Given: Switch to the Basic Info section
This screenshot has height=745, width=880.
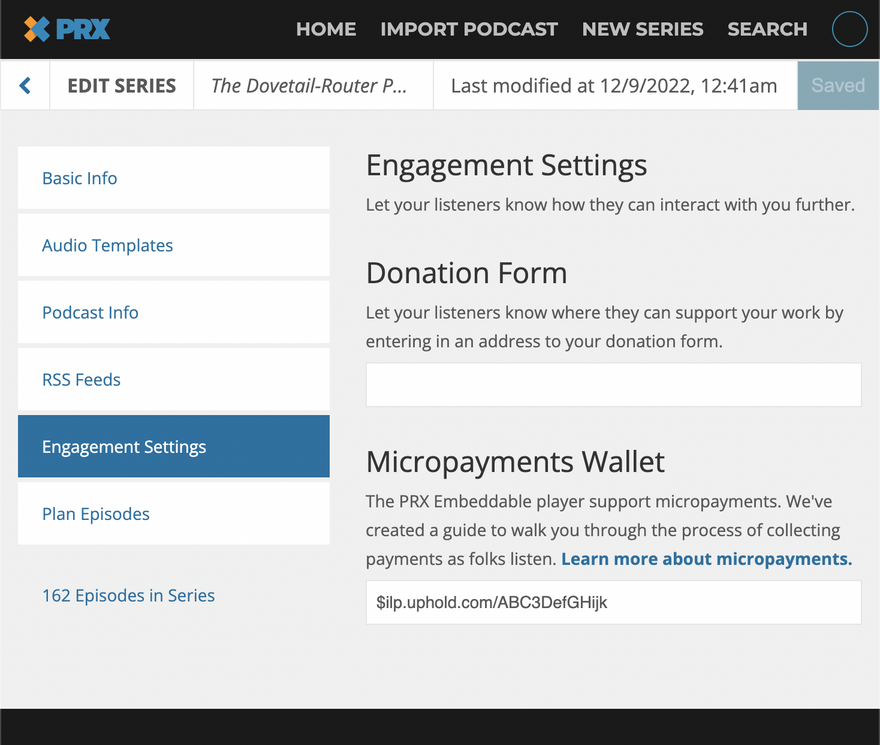Looking at the screenshot, I should (80, 178).
